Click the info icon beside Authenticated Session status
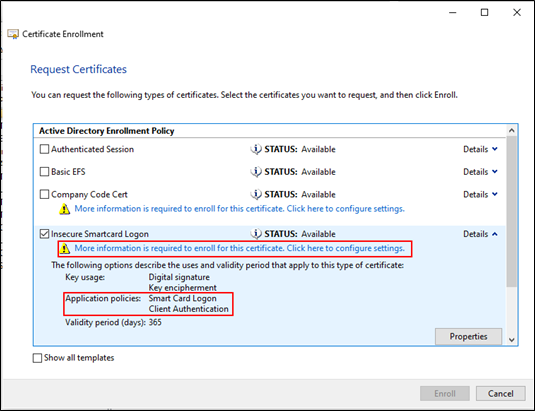The height and width of the screenshot is (411, 535). (x=256, y=149)
